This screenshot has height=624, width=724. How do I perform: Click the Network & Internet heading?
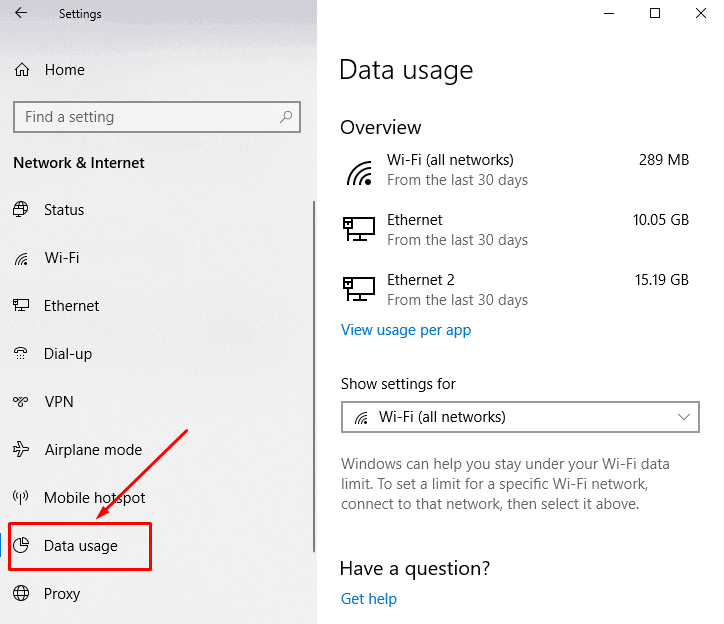(x=79, y=163)
